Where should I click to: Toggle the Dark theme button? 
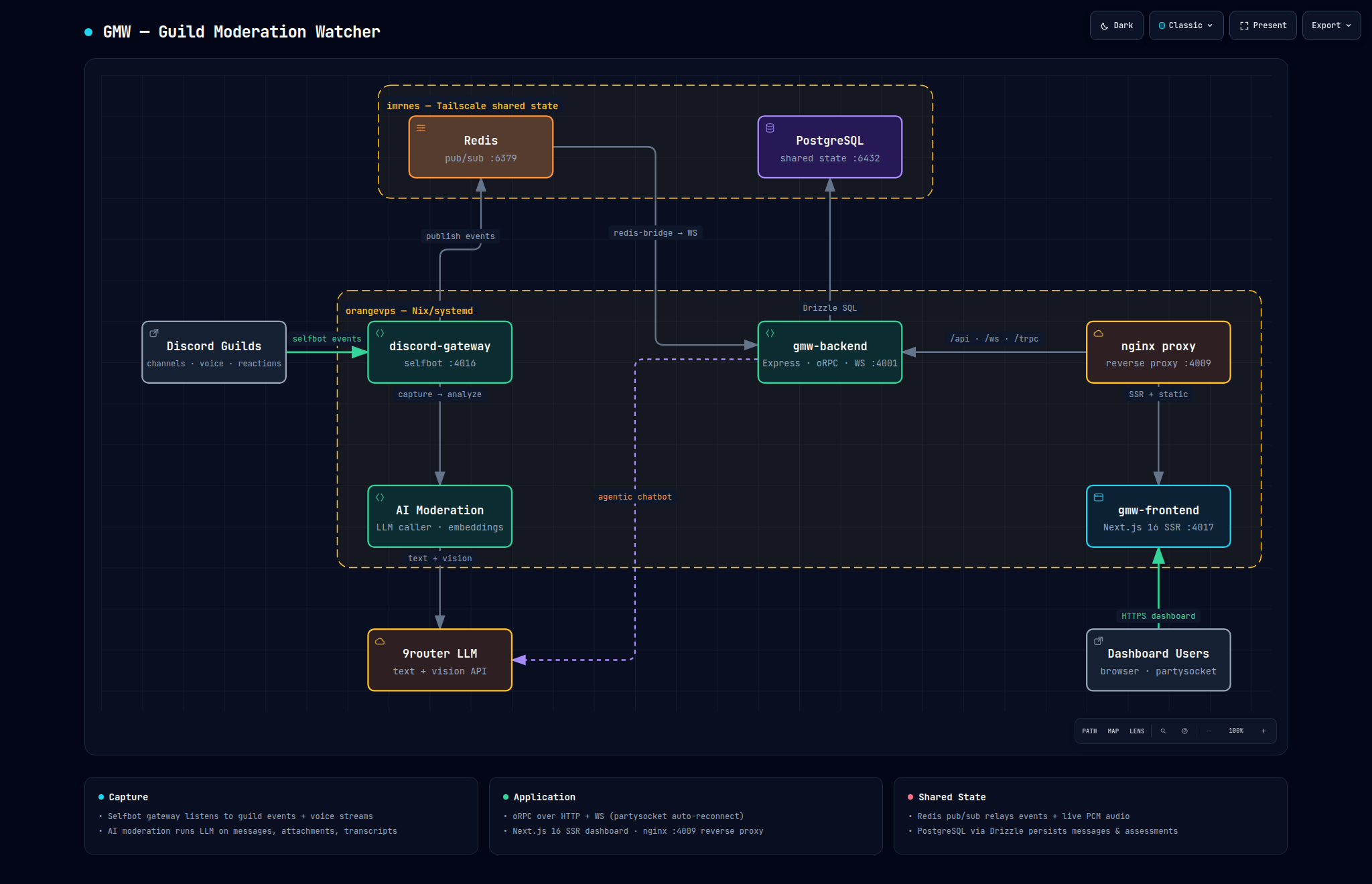click(1116, 25)
